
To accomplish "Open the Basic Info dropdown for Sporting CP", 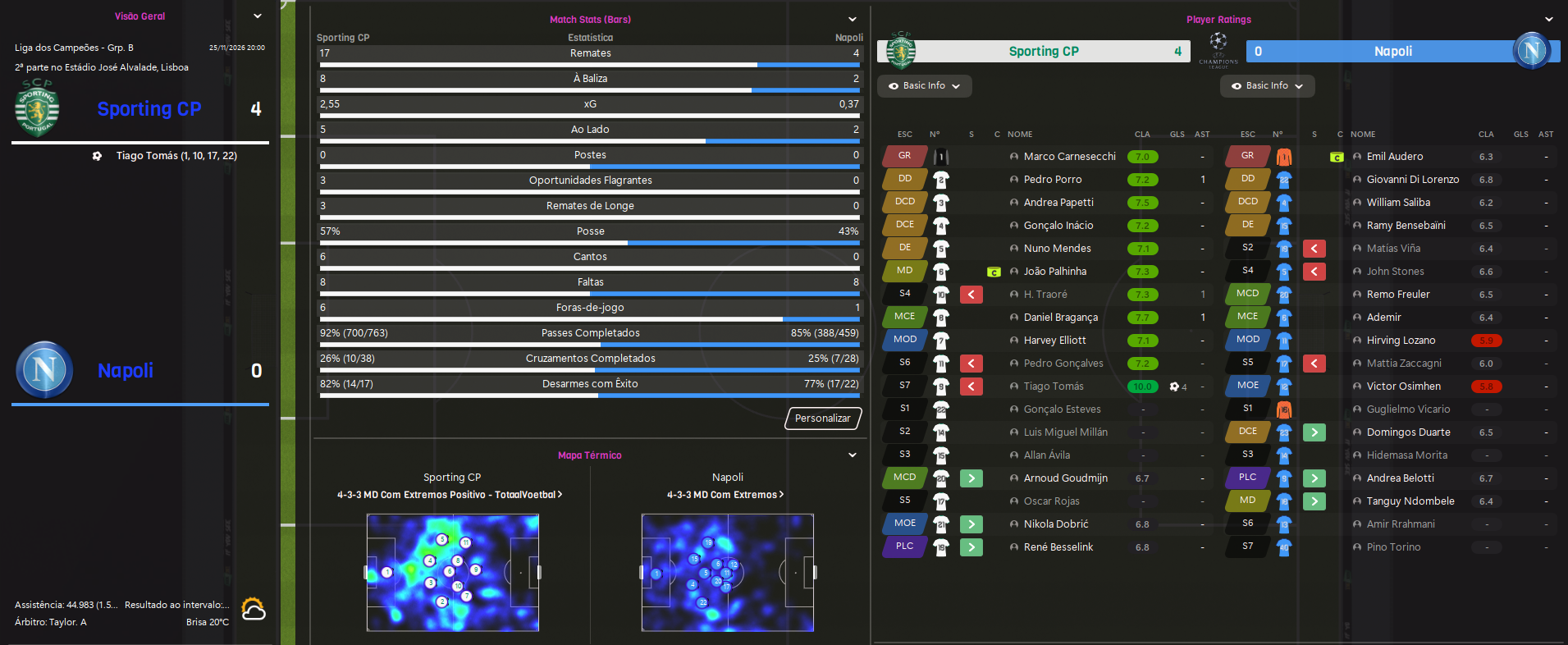I will [x=925, y=86].
